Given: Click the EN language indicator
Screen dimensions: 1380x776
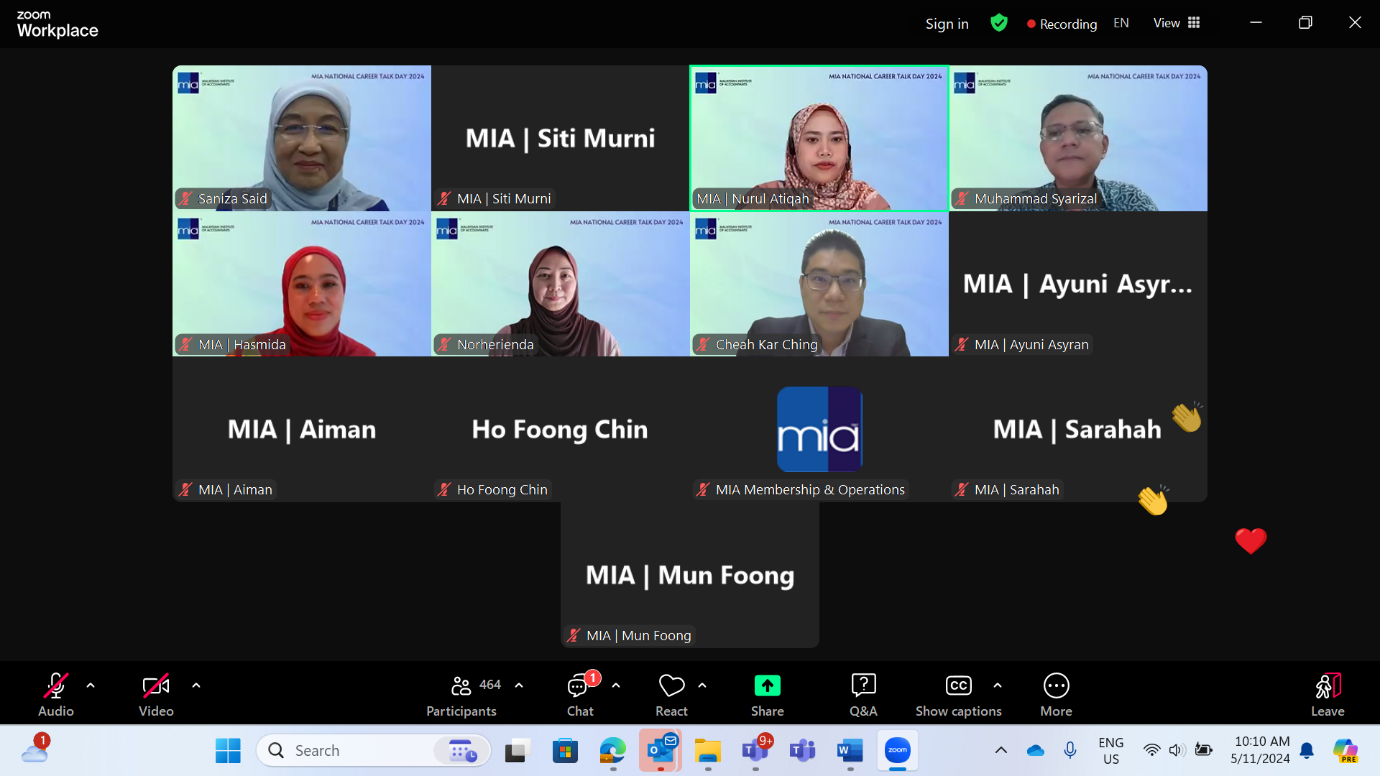Looking at the screenshot, I should [1121, 23].
